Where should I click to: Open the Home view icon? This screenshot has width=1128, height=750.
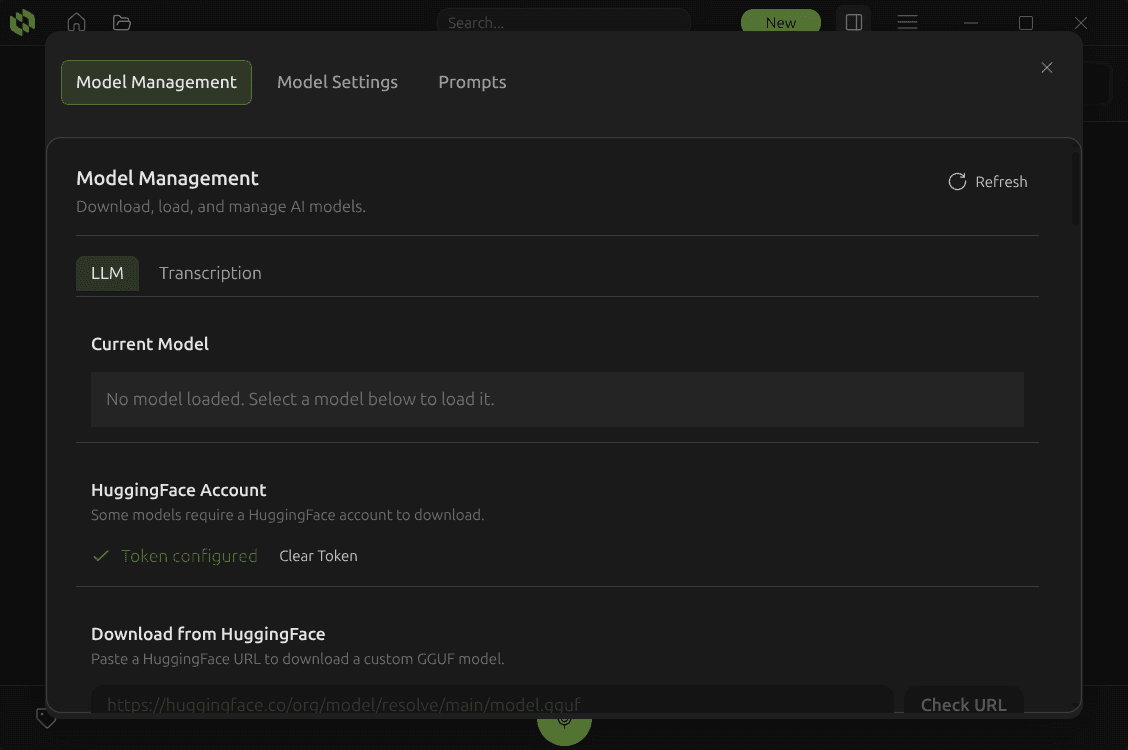76,22
